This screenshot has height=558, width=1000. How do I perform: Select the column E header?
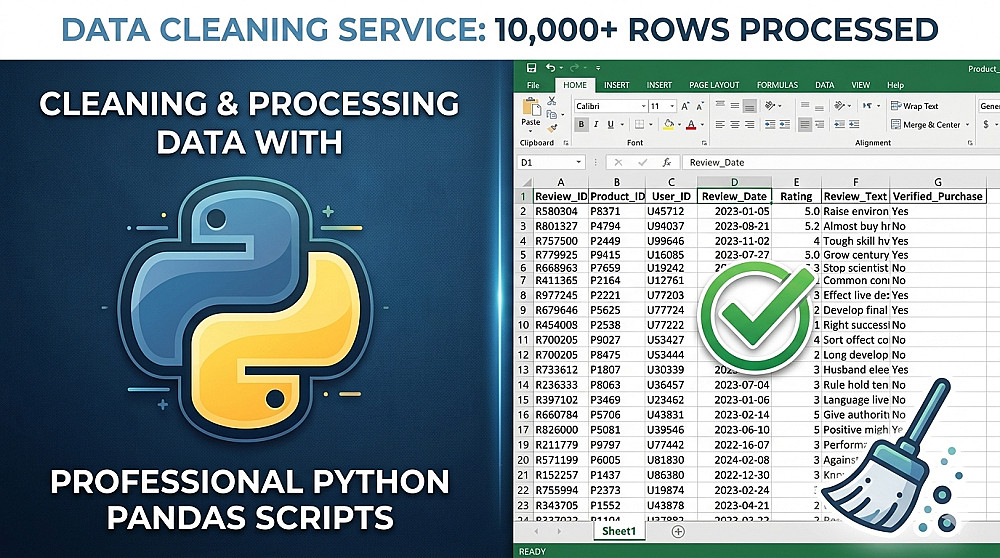[x=796, y=182]
